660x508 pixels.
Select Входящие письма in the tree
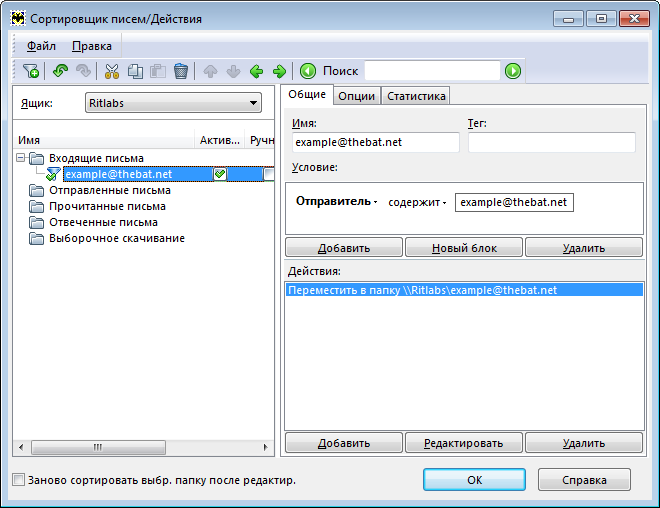[96, 158]
